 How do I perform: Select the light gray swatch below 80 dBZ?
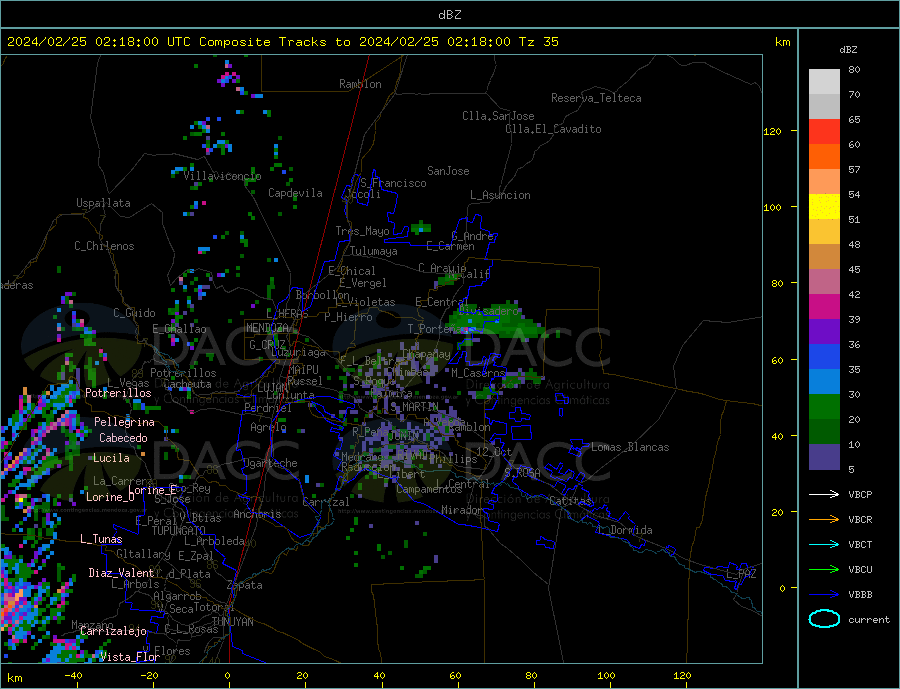click(824, 82)
